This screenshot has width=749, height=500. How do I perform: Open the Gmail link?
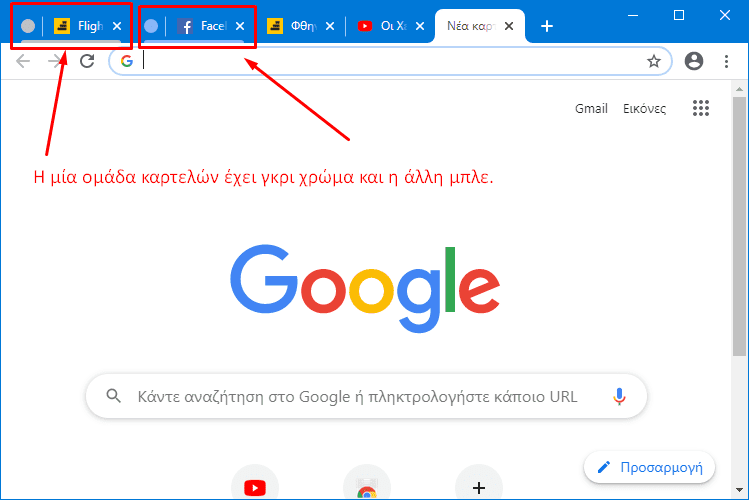pyautogui.click(x=591, y=108)
